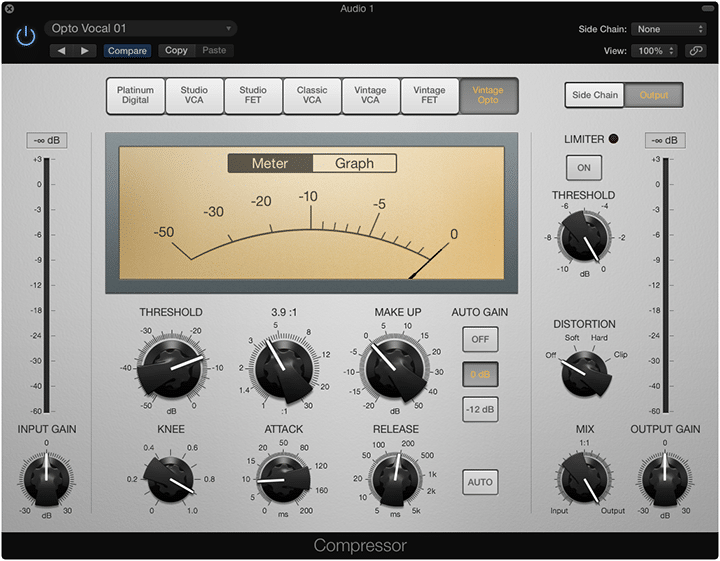Turn the limiter ON
This screenshot has width=720, height=561.
pos(584,168)
